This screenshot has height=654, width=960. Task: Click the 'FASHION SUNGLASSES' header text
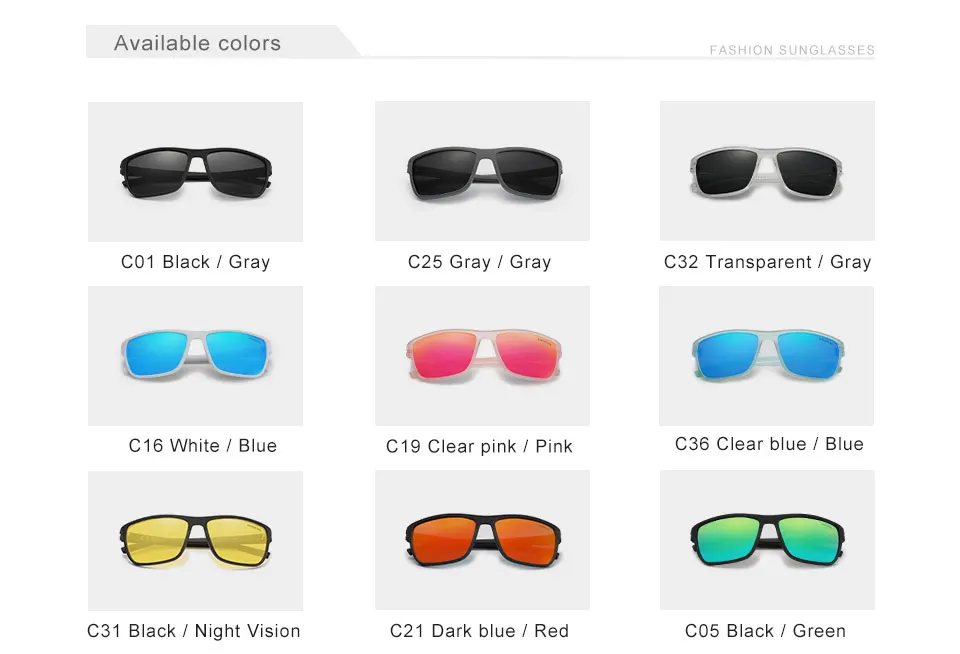click(792, 50)
